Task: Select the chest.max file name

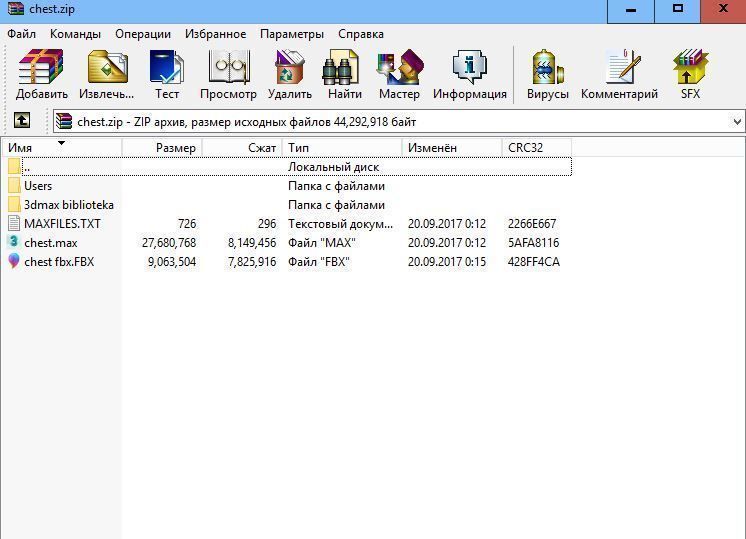Action: pos(51,243)
